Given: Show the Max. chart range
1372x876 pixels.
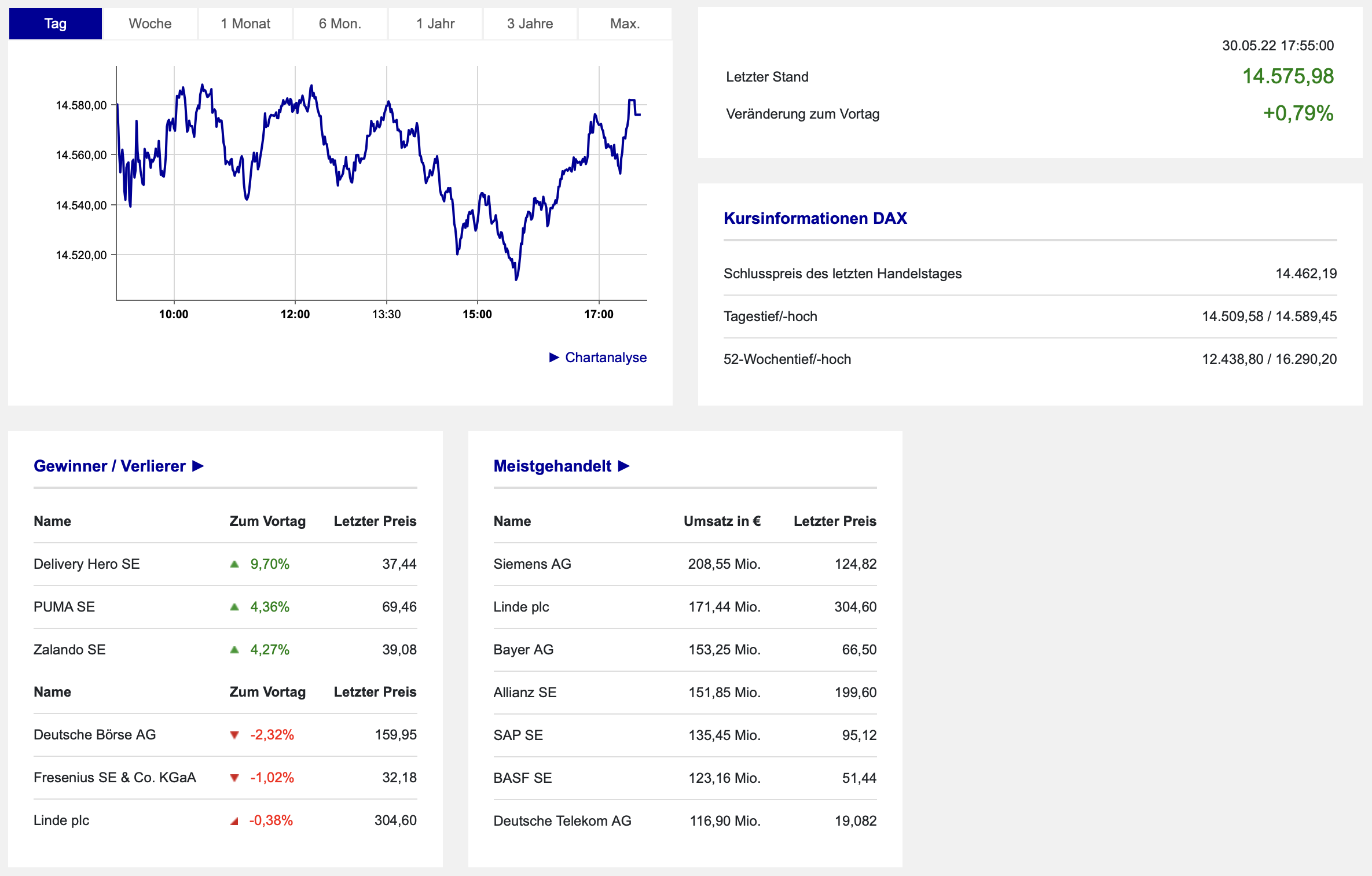Looking at the screenshot, I should pyautogui.click(x=625, y=24).
